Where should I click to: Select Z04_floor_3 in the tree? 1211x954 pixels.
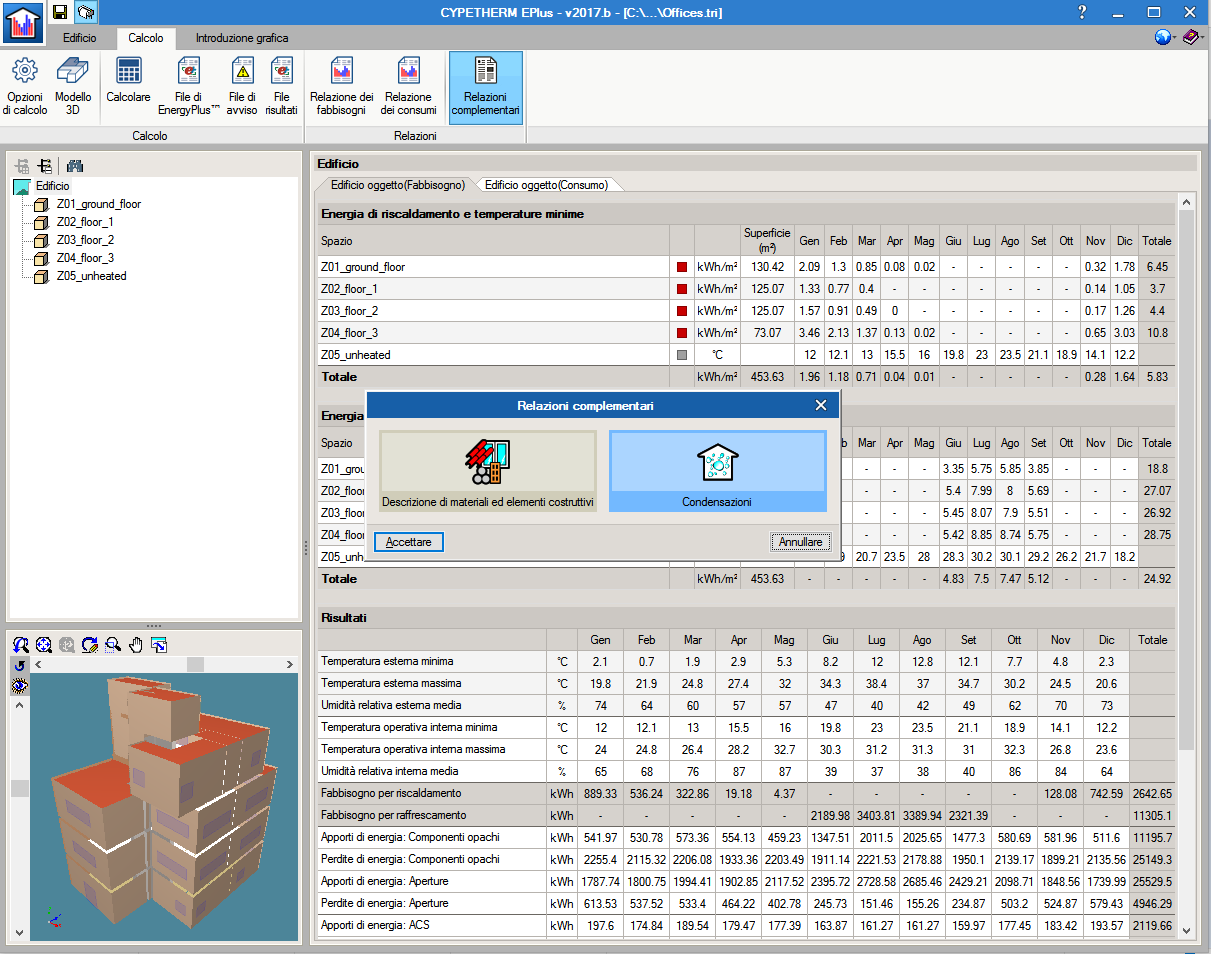click(85, 258)
